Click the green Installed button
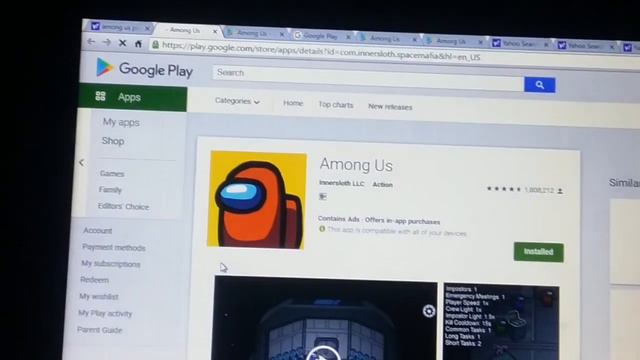The image size is (640, 360). tap(539, 252)
